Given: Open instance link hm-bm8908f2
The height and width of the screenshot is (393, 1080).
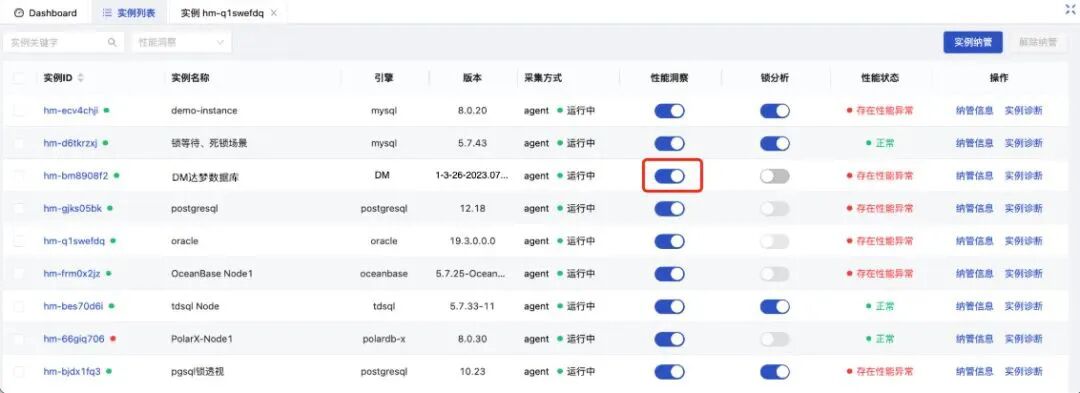Looking at the screenshot, I should pyautogui.click(x=76, y=176).
